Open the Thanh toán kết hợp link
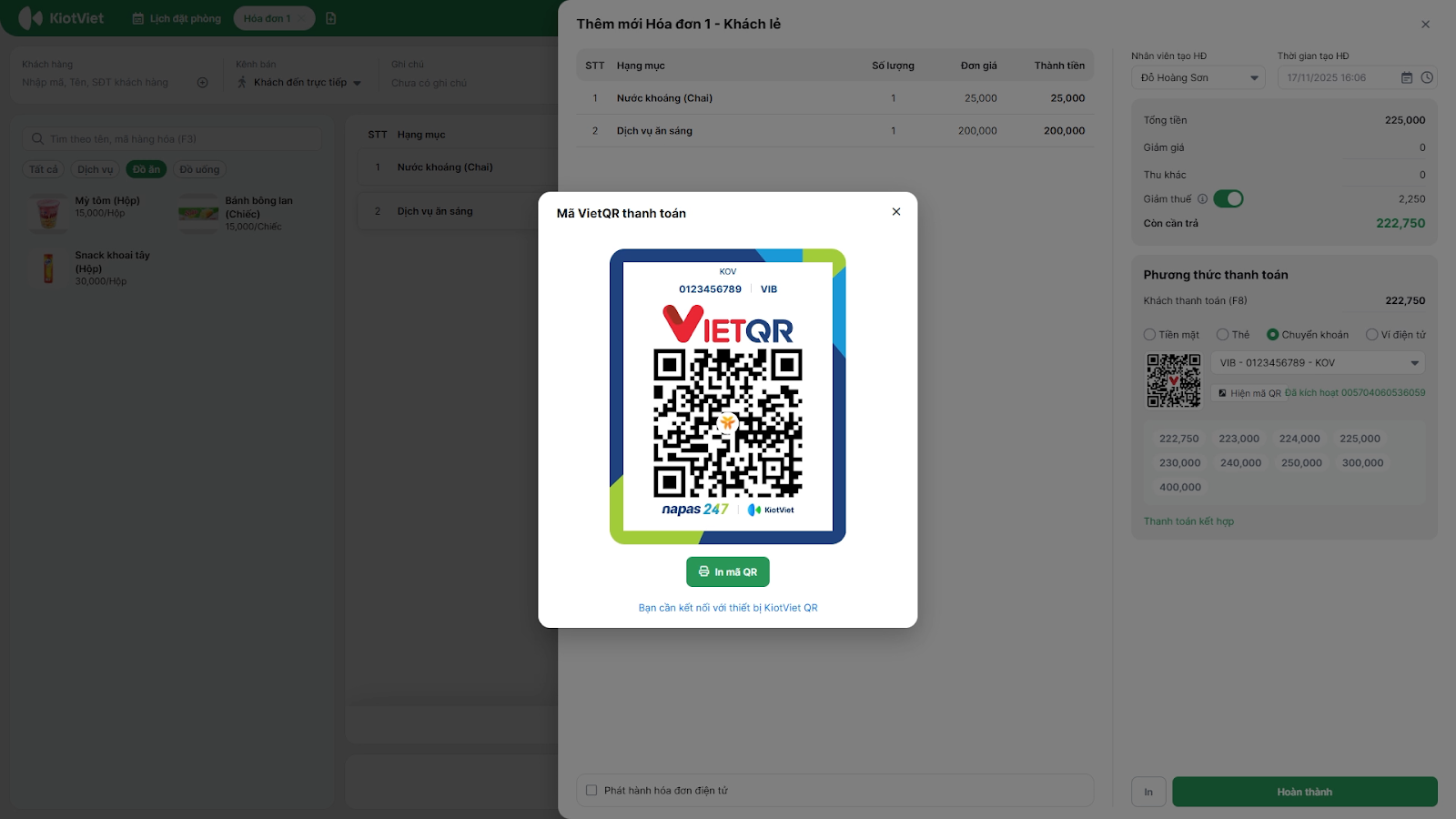1456x819 pixels. (1188, 521)
